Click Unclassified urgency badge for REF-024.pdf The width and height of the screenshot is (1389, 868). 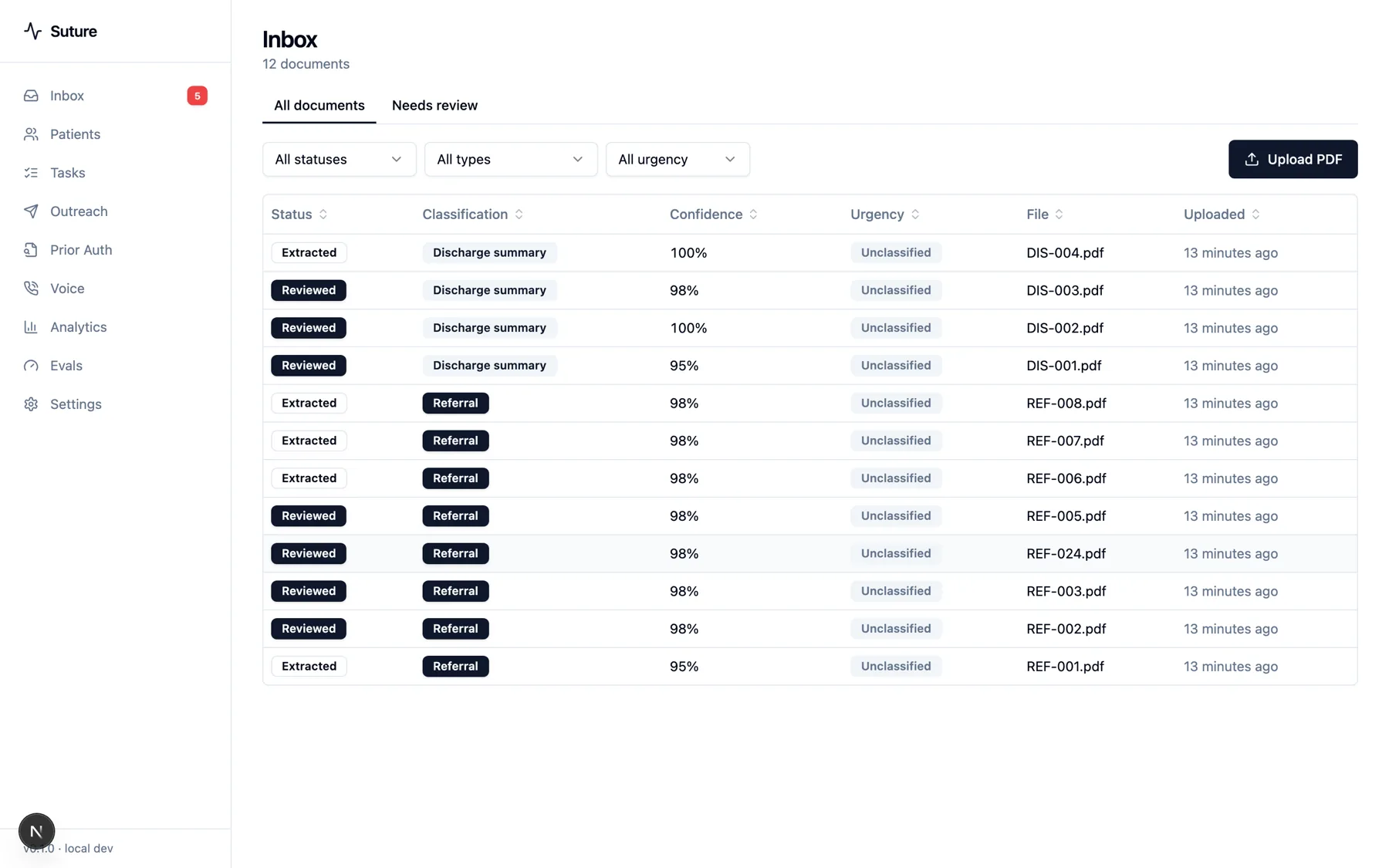pyautogui.click(x=895, y=553)
